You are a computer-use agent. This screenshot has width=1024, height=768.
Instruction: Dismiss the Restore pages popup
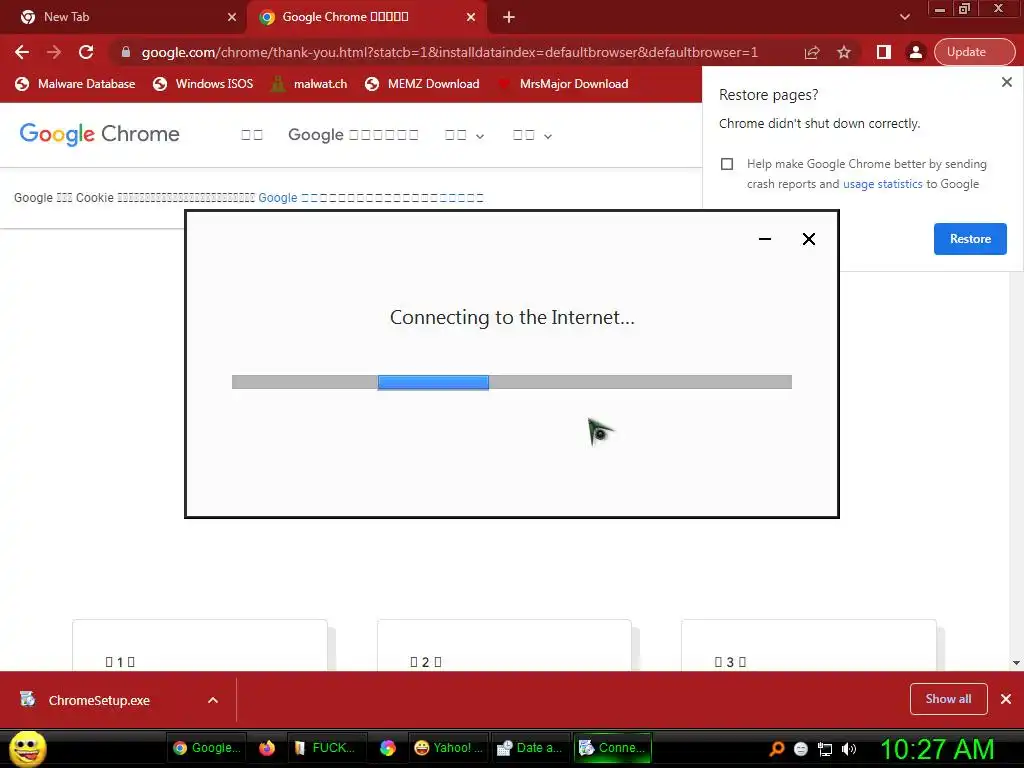click(1006, 82)
